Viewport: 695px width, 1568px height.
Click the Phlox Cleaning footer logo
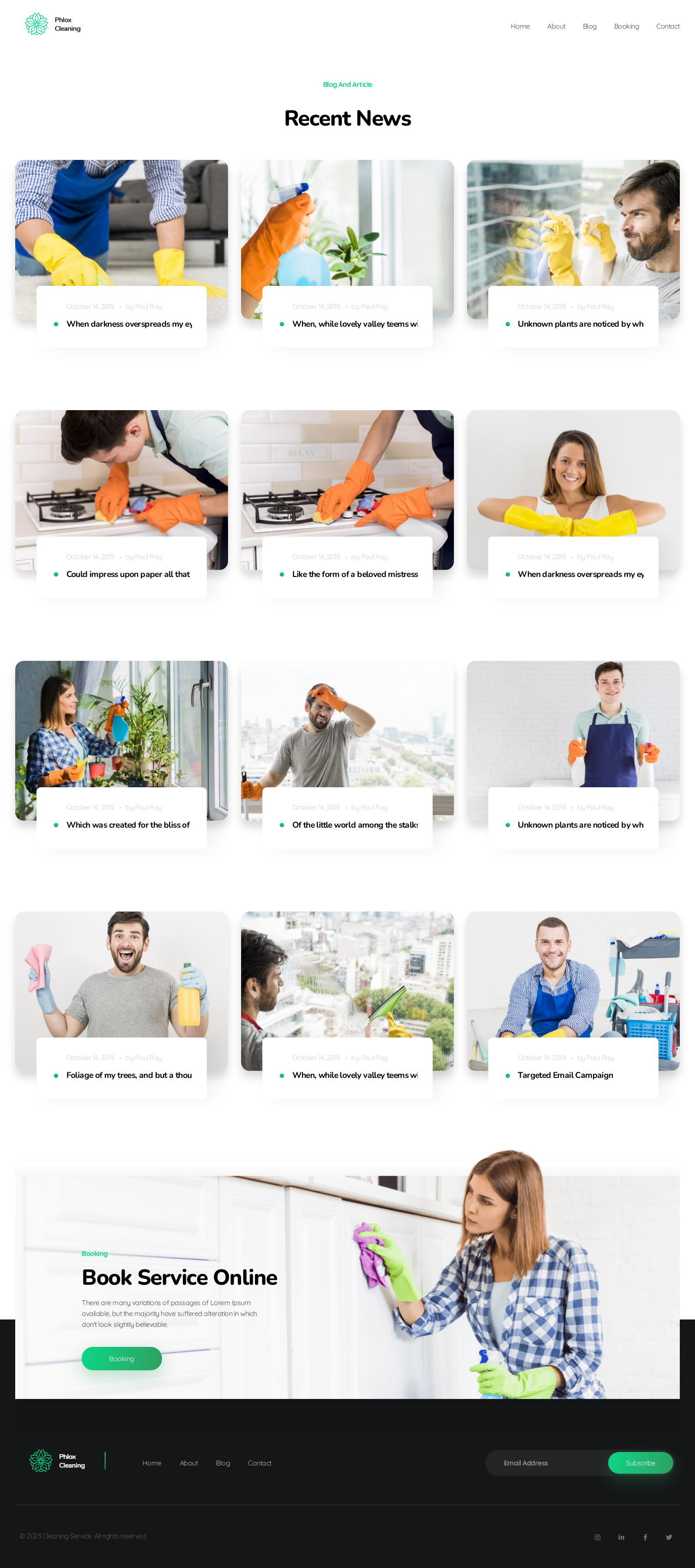(57, 1460)
